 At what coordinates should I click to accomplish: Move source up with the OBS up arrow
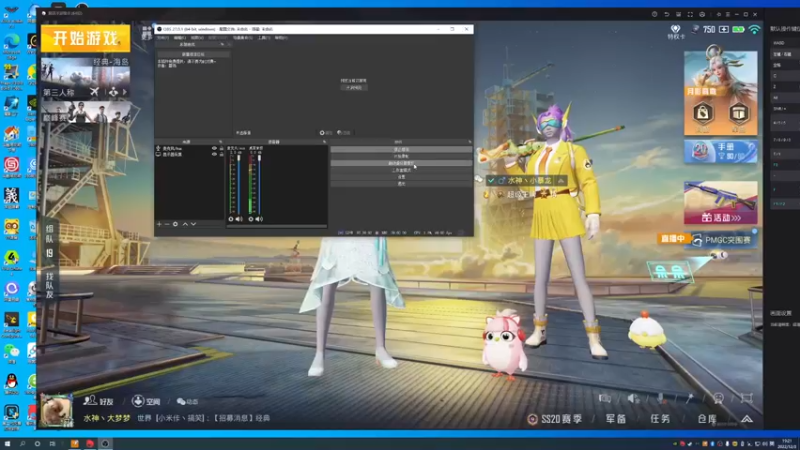tap(185, 224)
